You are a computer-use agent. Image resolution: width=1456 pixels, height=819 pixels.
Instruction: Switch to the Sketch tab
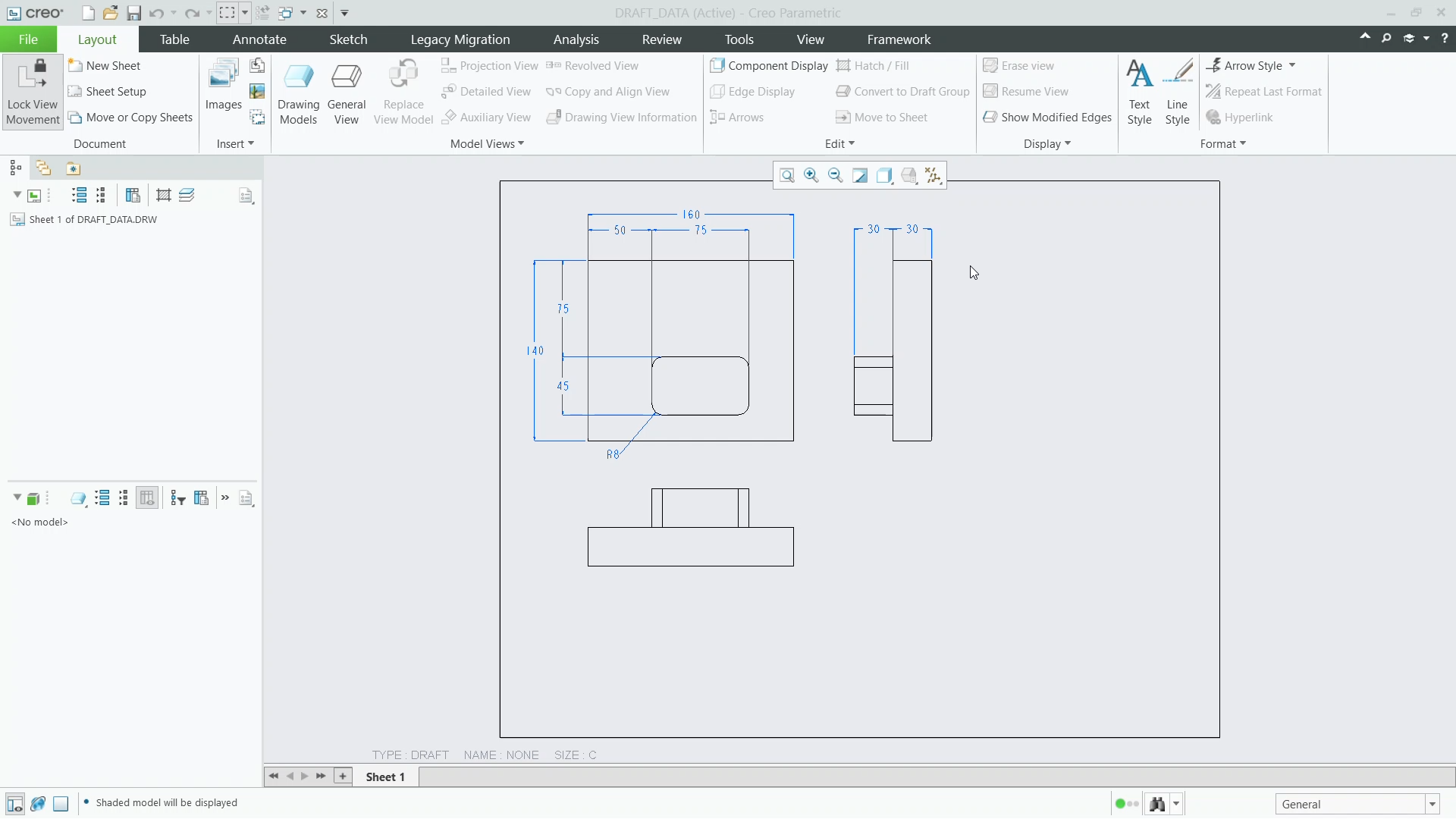tap(348, 39)
